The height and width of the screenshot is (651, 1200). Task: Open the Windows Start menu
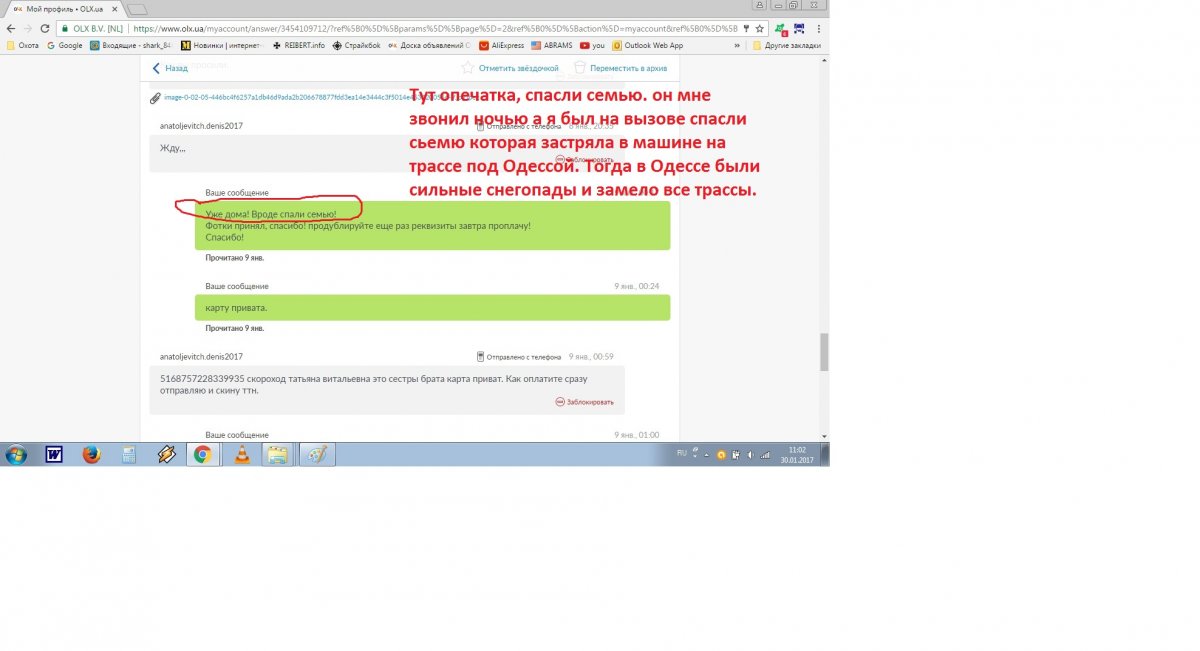[16, 455]
